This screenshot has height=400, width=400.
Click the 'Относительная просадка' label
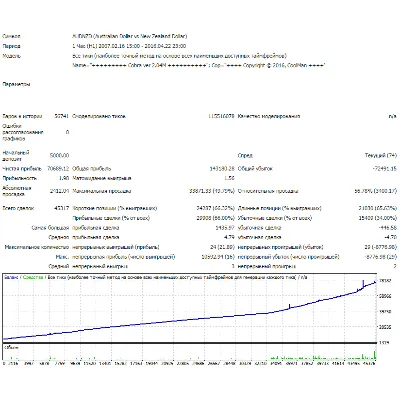(x=268, y=191)
